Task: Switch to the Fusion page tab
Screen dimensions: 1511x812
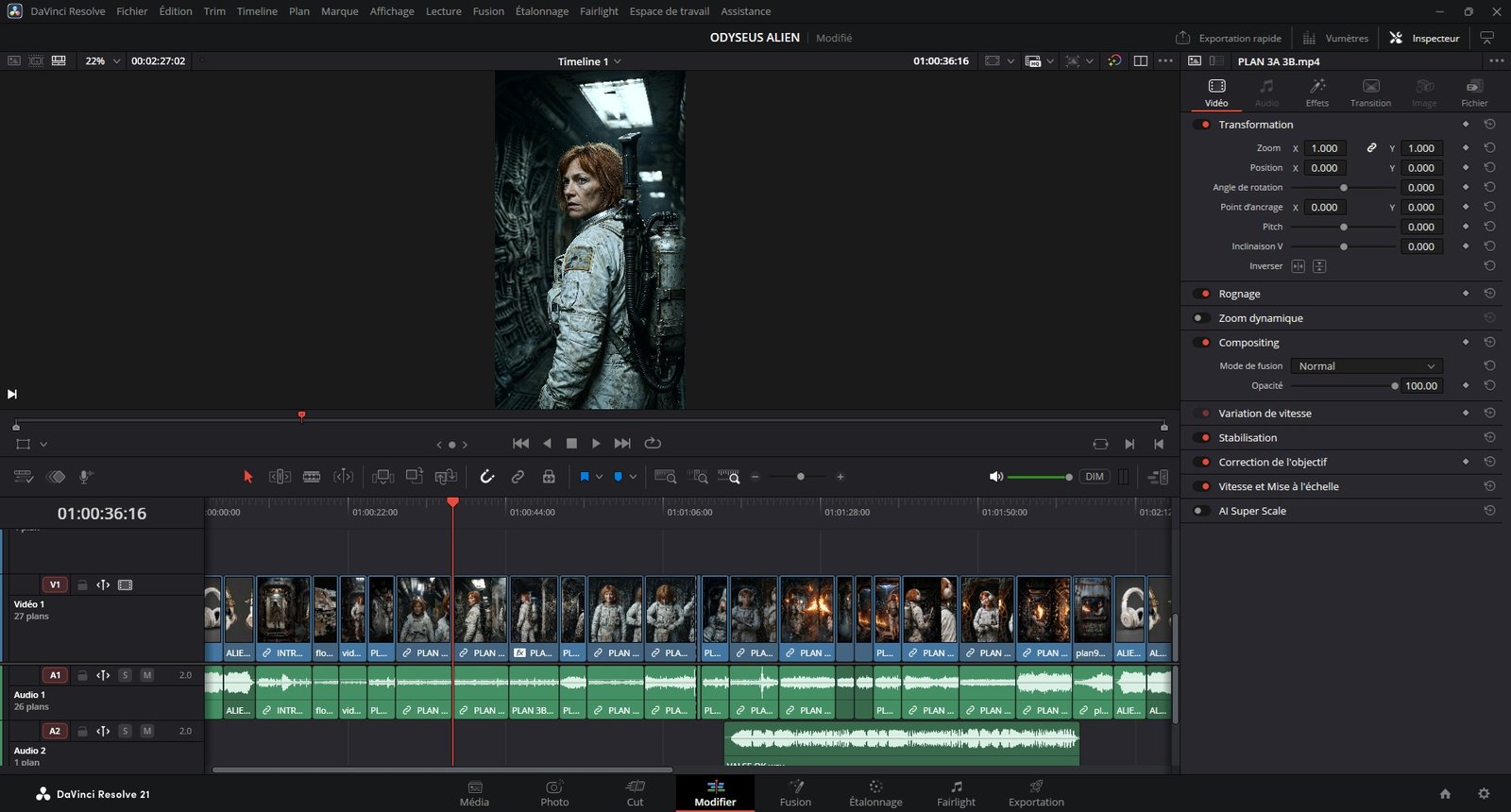Action: tap(795, 793)
